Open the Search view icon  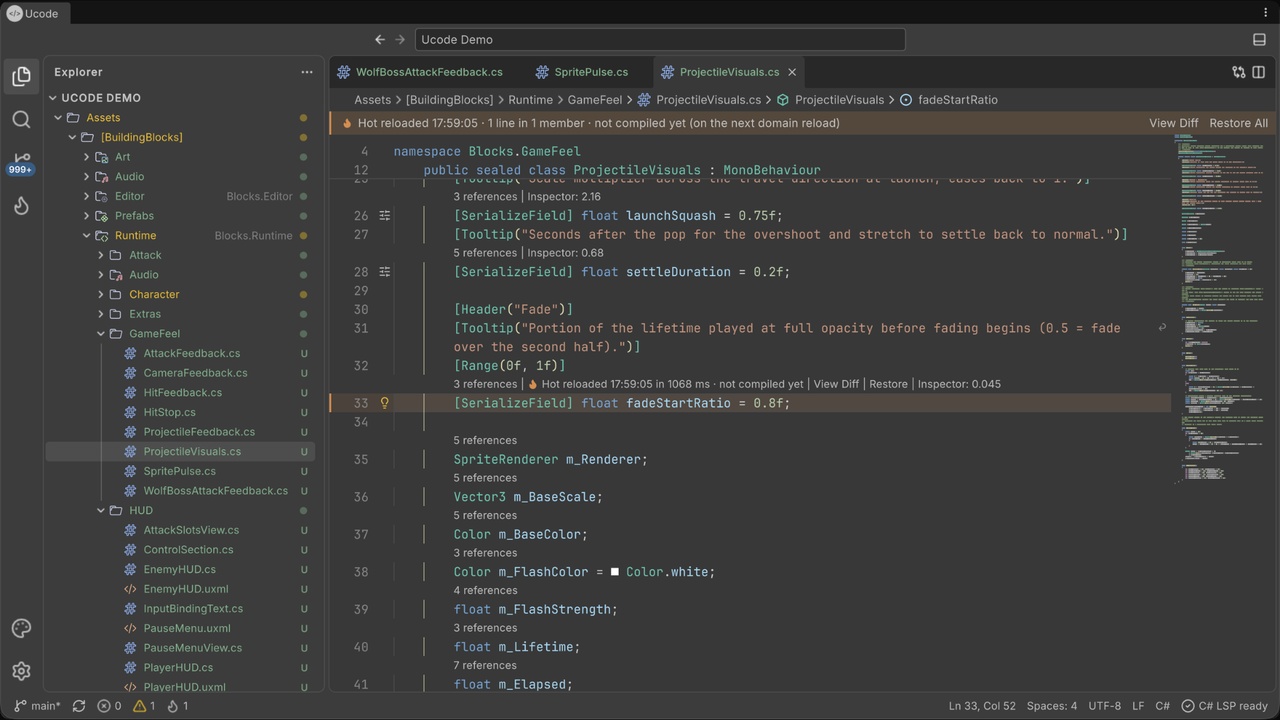pyautogui.click(x=21, y=120)
